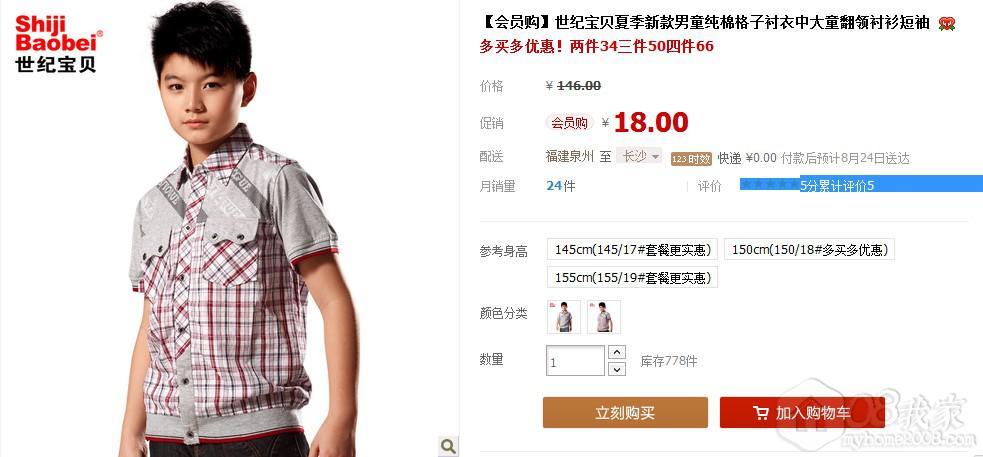Open the 长沙 destination city dropdown
The width and height of the screenshot is (983, 457).
pyautogui.click(x=639, y=156)
